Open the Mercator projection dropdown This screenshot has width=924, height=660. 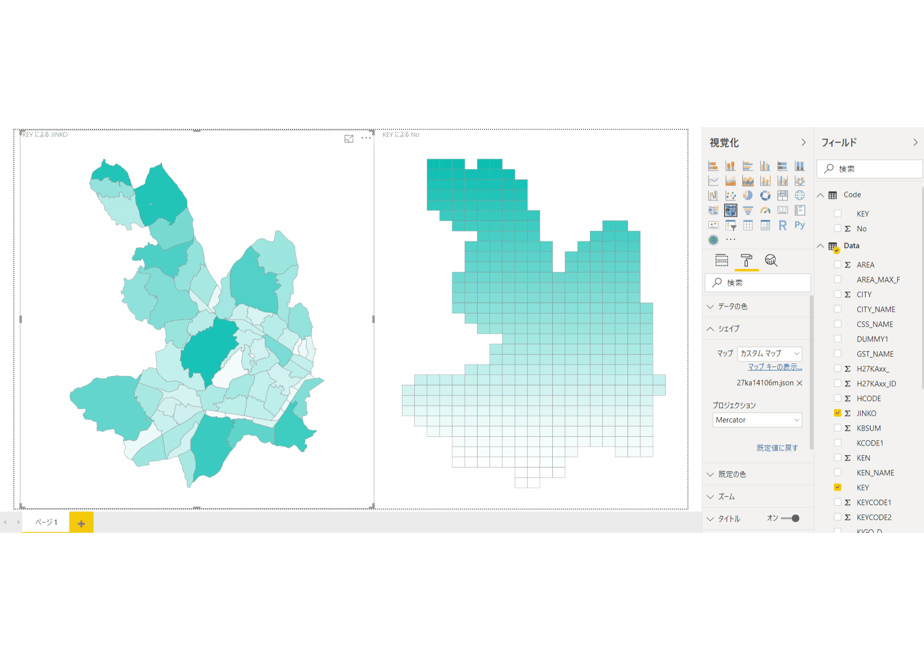pos(757,420)
